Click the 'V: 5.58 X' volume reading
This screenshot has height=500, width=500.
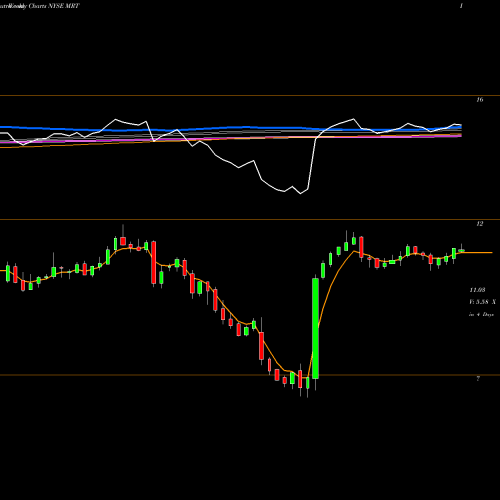click(x=482, y=302)
